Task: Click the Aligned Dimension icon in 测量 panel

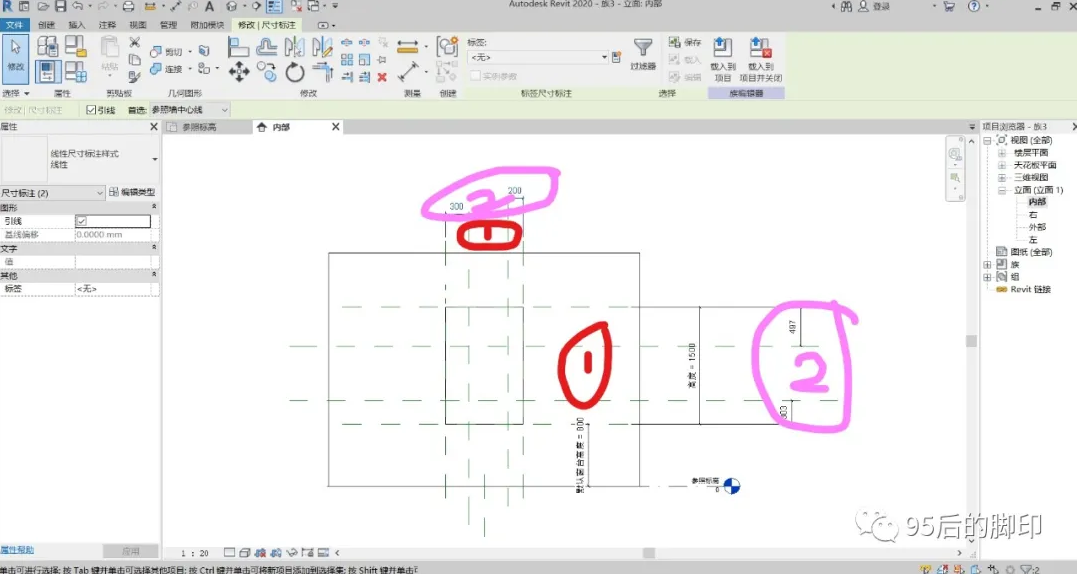Action: 407,47
